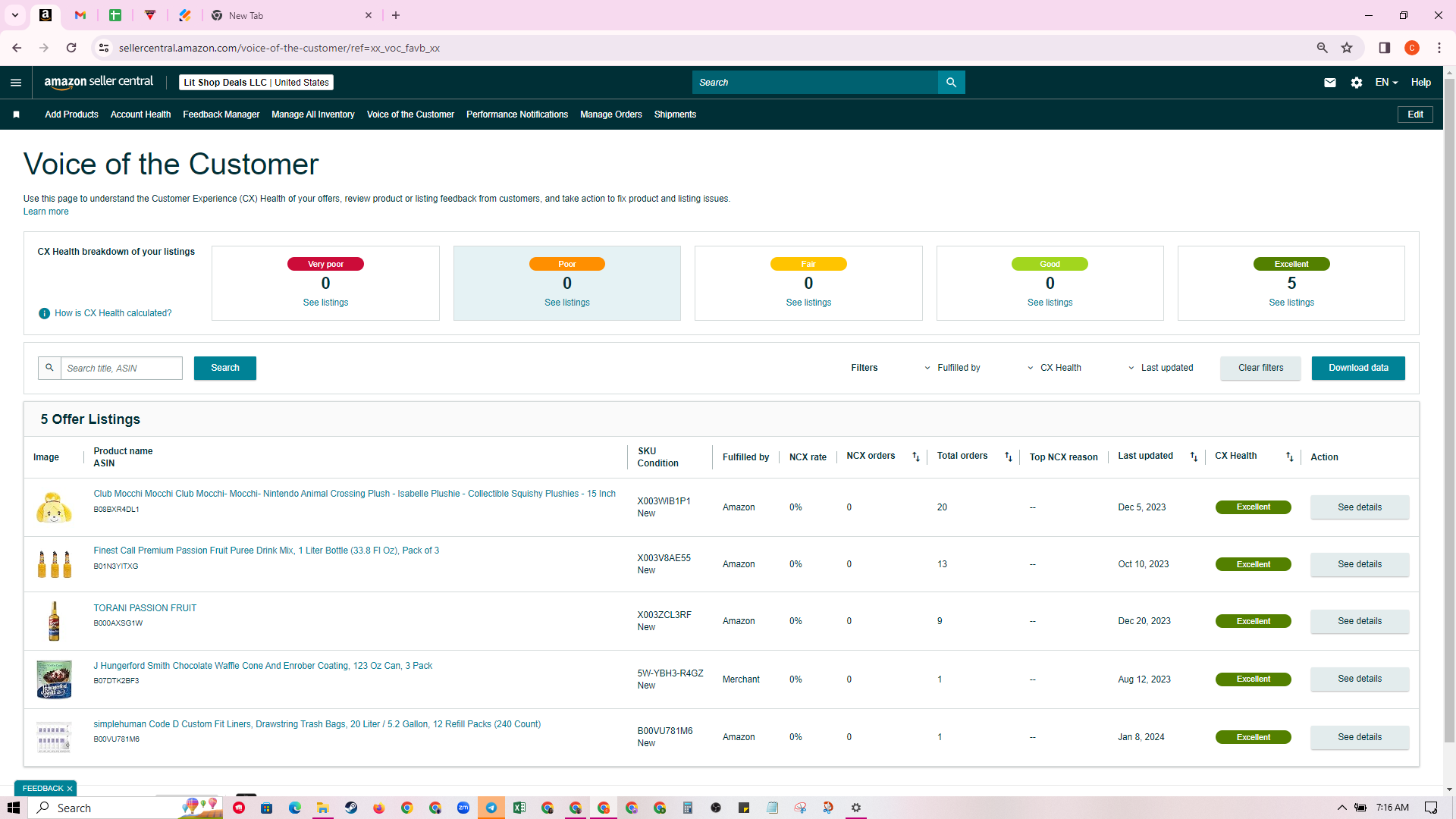Close the FEEDBACK tab with X
This screenshot has height=819, width=1456.
70,789
